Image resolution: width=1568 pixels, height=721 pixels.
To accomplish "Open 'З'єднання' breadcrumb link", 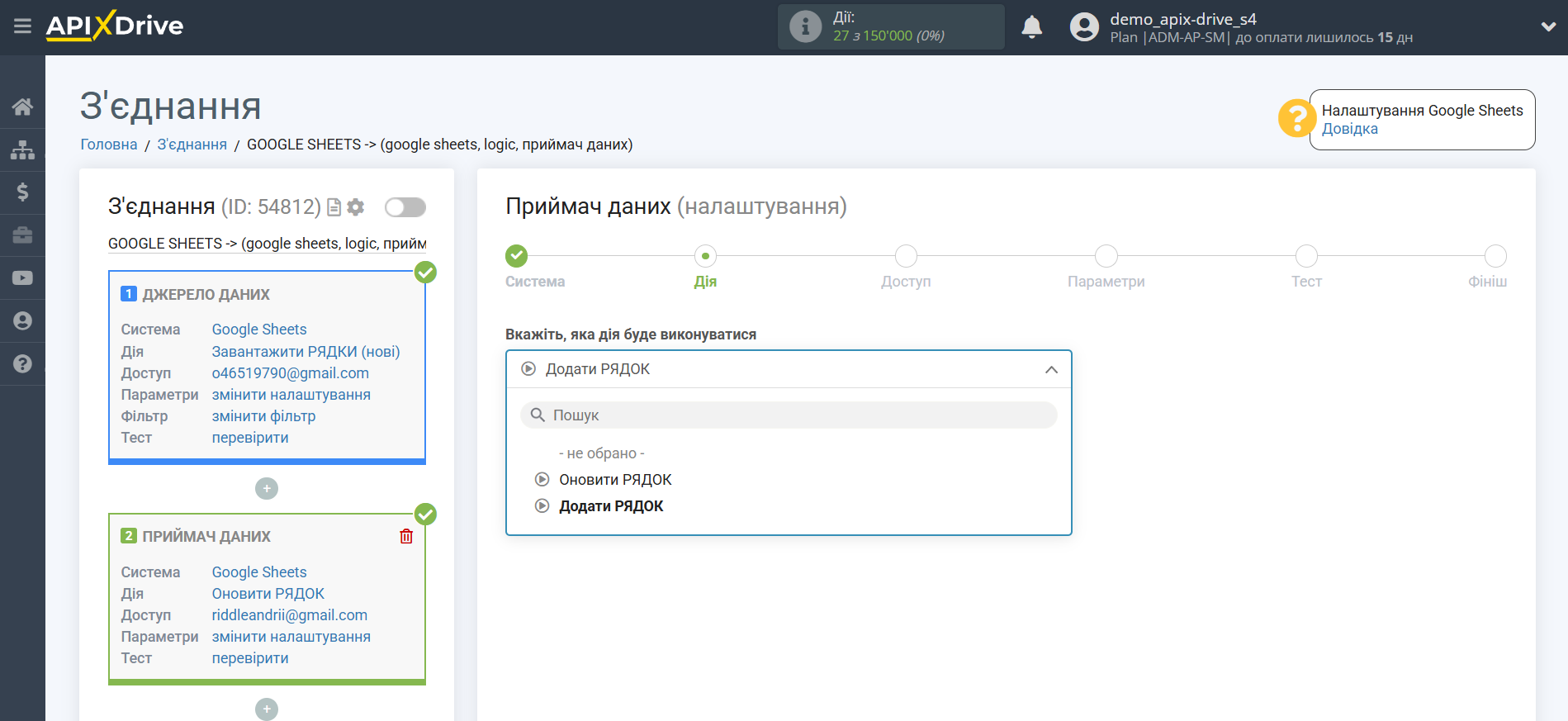I will (x=192, y=145).
